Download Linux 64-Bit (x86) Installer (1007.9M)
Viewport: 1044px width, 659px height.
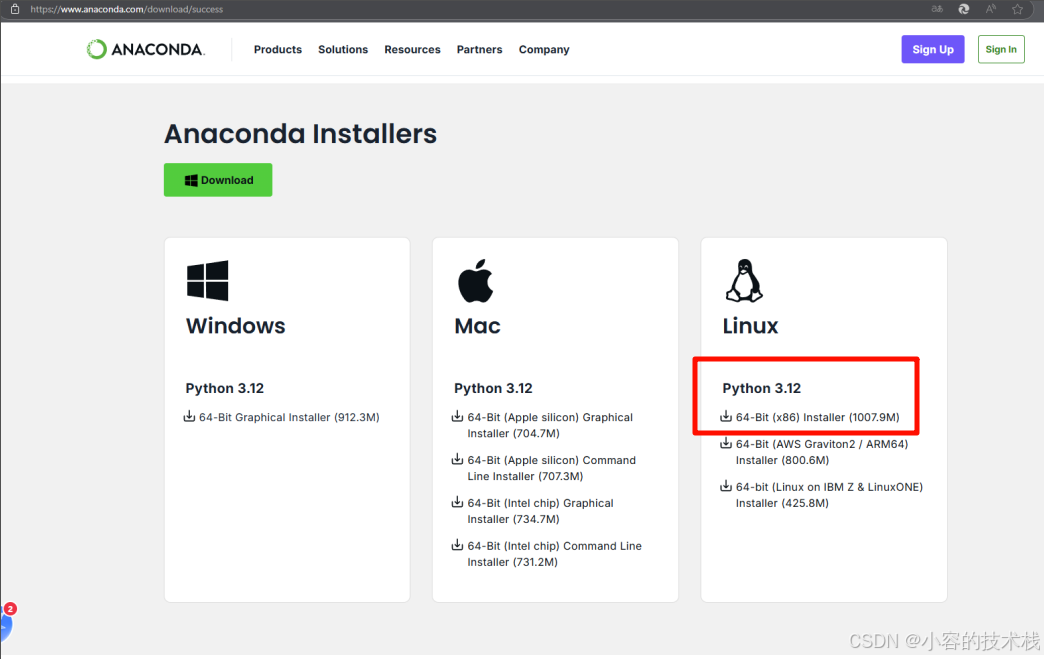(818, 417)
